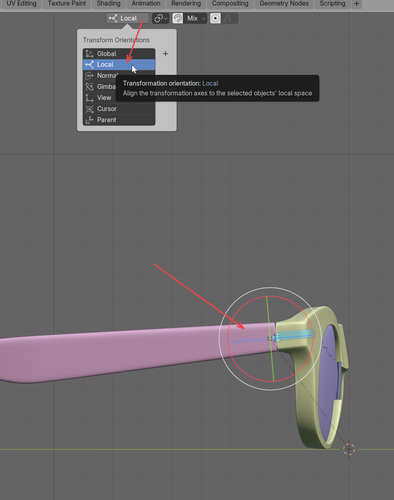Open the proportional editing falloff dropdown
The width and height of the screenshot is (394, 500).
coord(230,18)
